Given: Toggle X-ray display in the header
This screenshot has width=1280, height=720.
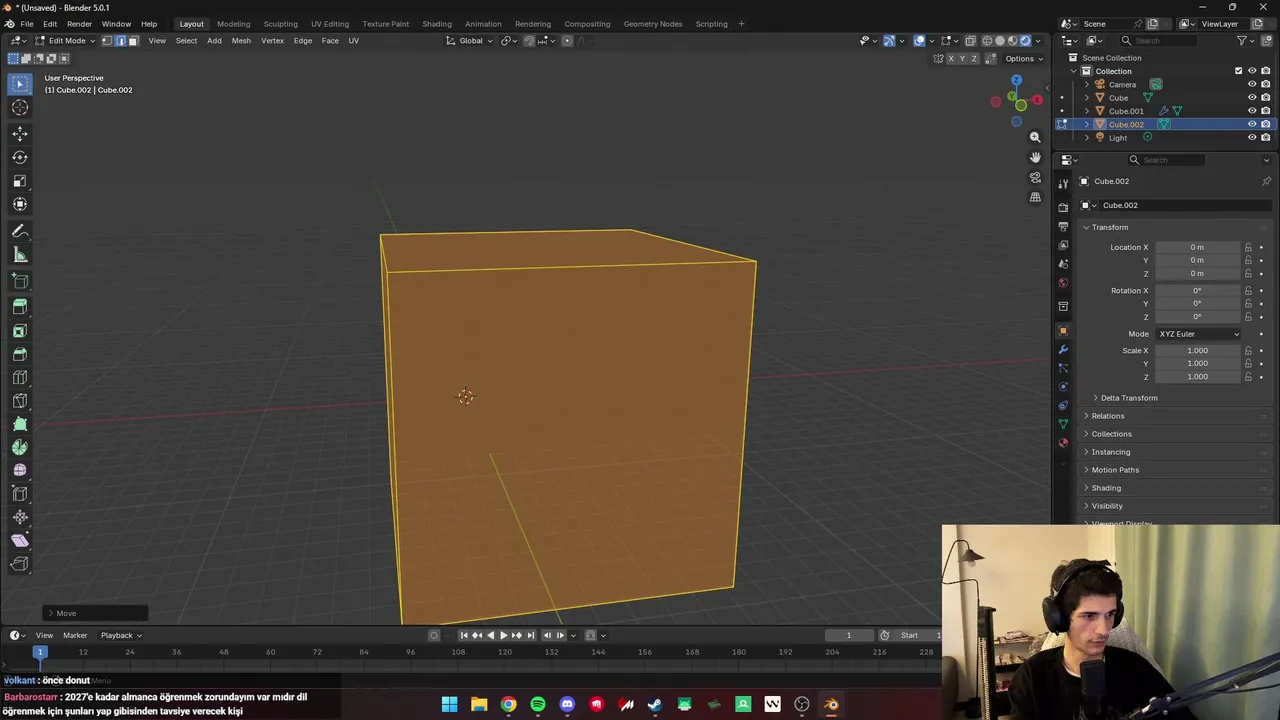Looking at the screenshot, I should pos(970,41).
